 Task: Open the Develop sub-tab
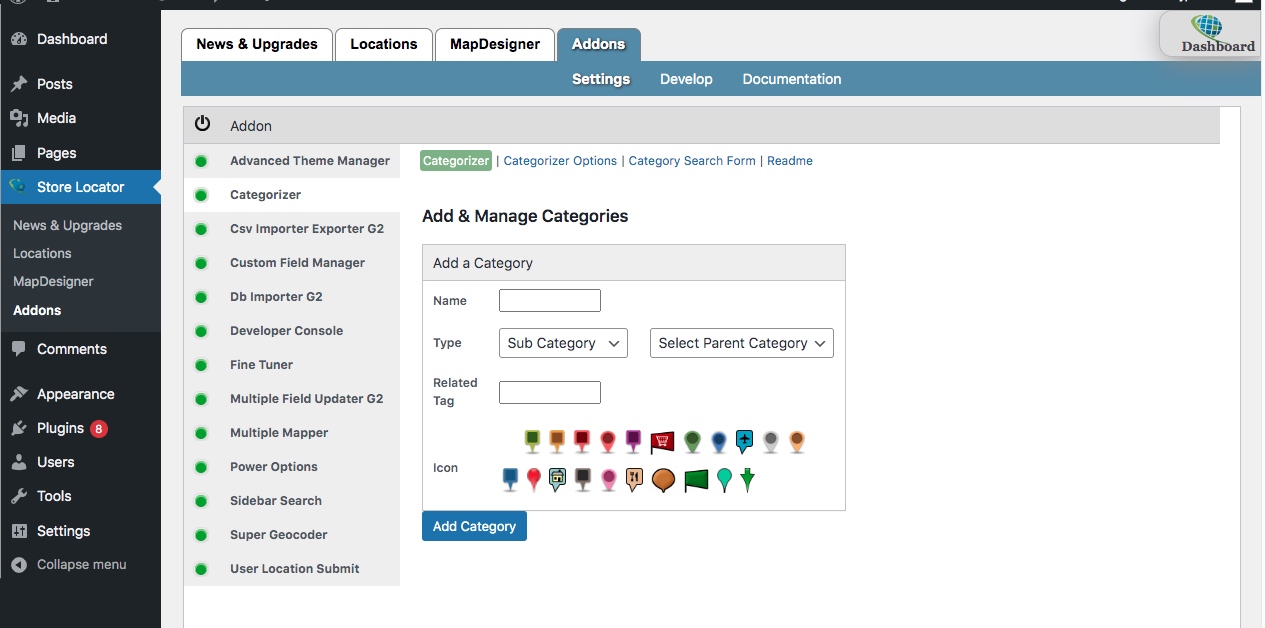pyautogui.click(x=686, y=79)
